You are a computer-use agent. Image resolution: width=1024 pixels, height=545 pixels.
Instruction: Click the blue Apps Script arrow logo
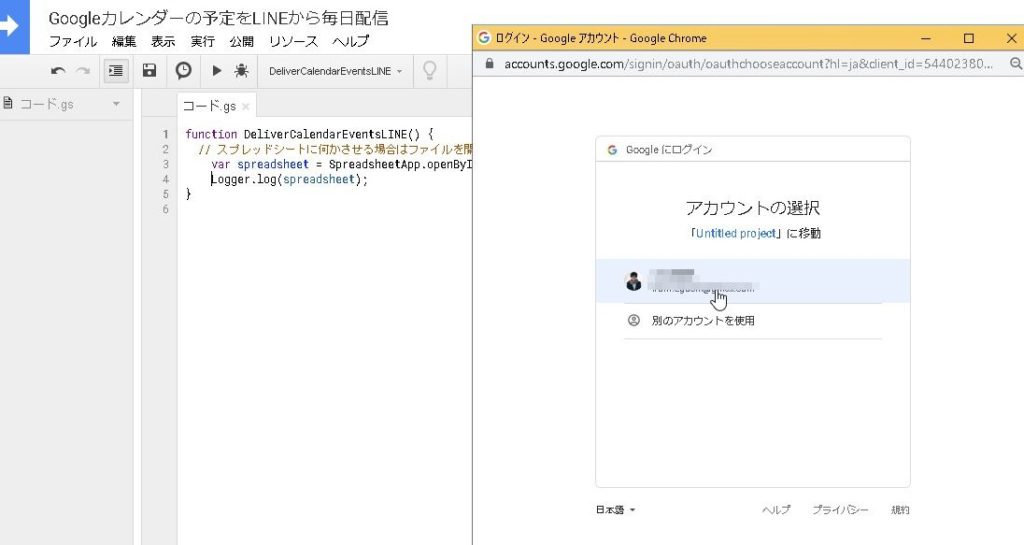[14, 27]
